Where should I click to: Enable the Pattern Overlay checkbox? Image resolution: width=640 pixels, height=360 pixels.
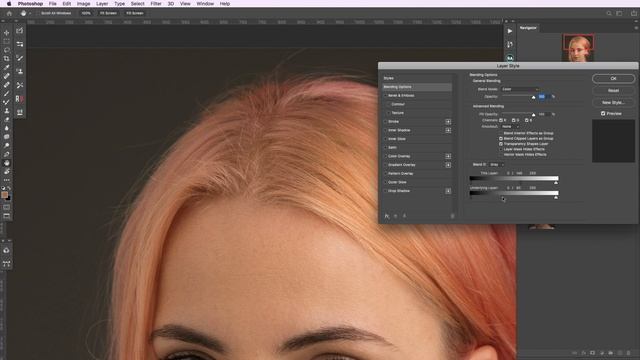(385, 173)
